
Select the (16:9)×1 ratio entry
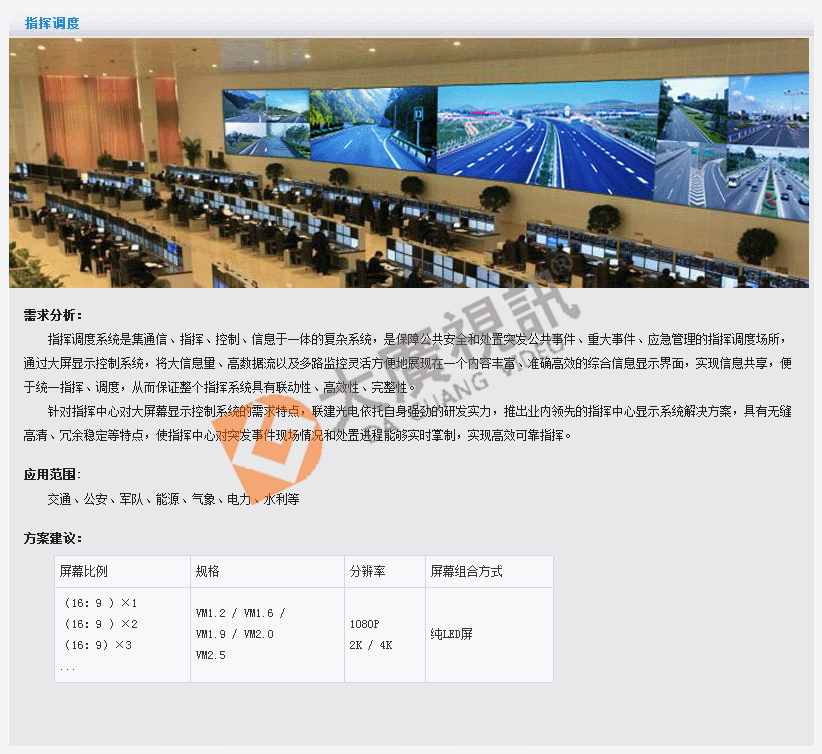[101, 604]
